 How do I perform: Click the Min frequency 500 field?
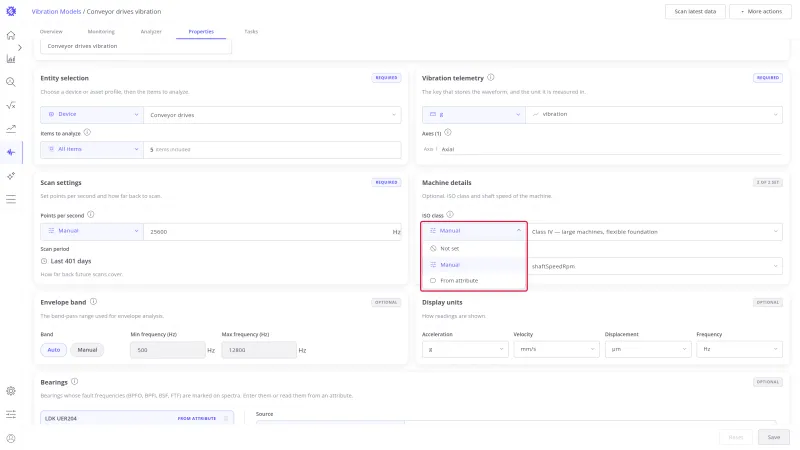point(167,350)
